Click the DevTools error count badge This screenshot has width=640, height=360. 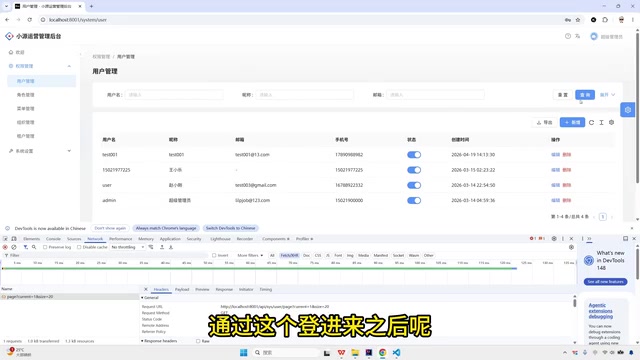[x=532, y=239]
